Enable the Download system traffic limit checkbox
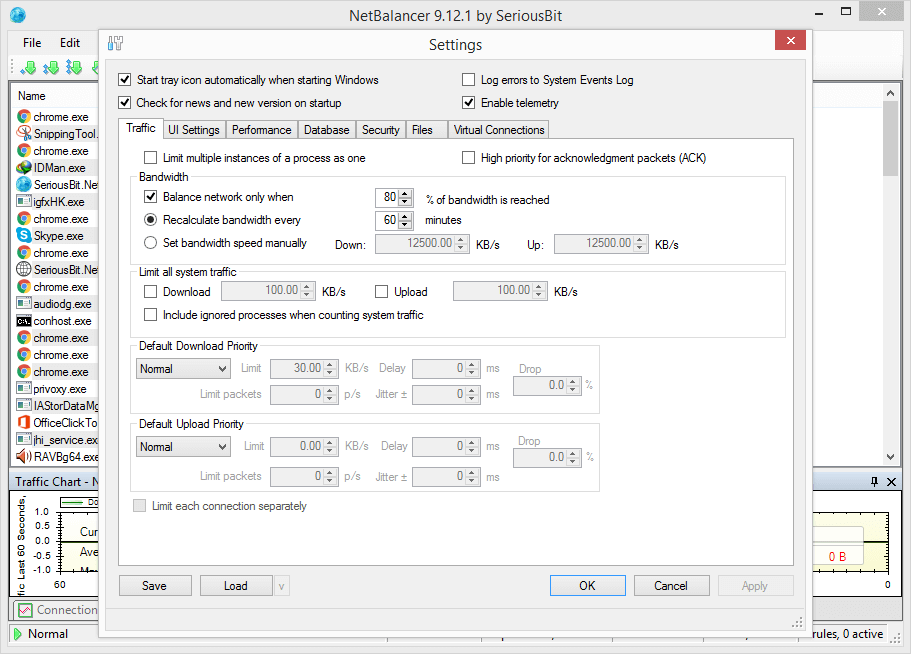 [x=150, y=292]
